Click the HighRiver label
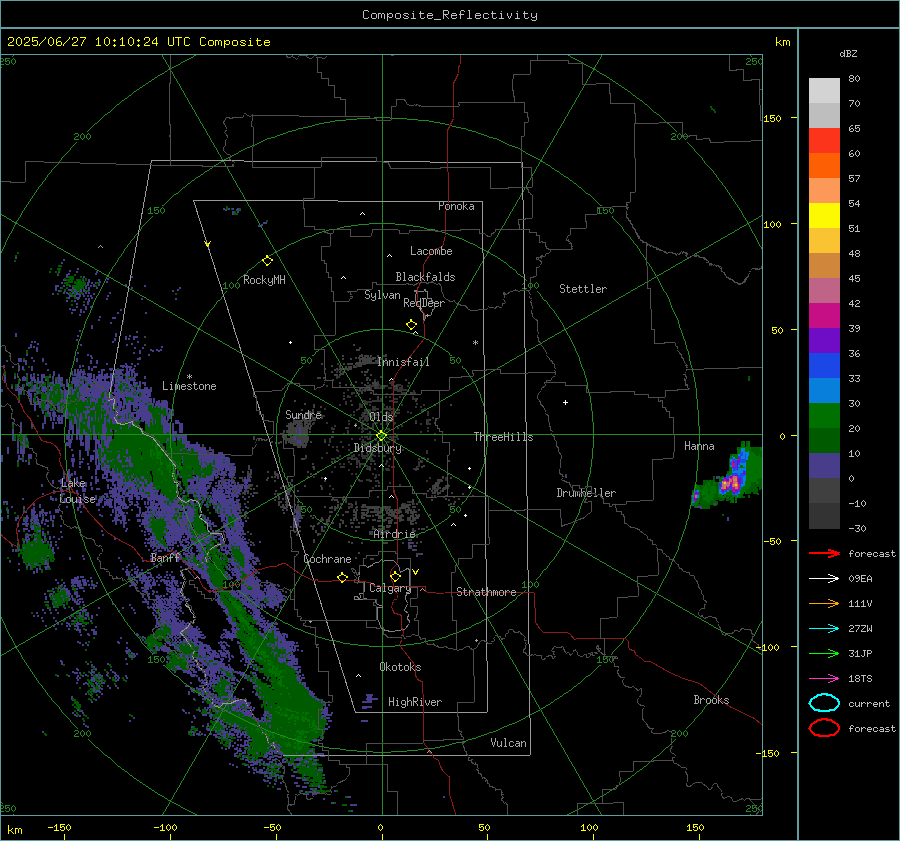 415,702
